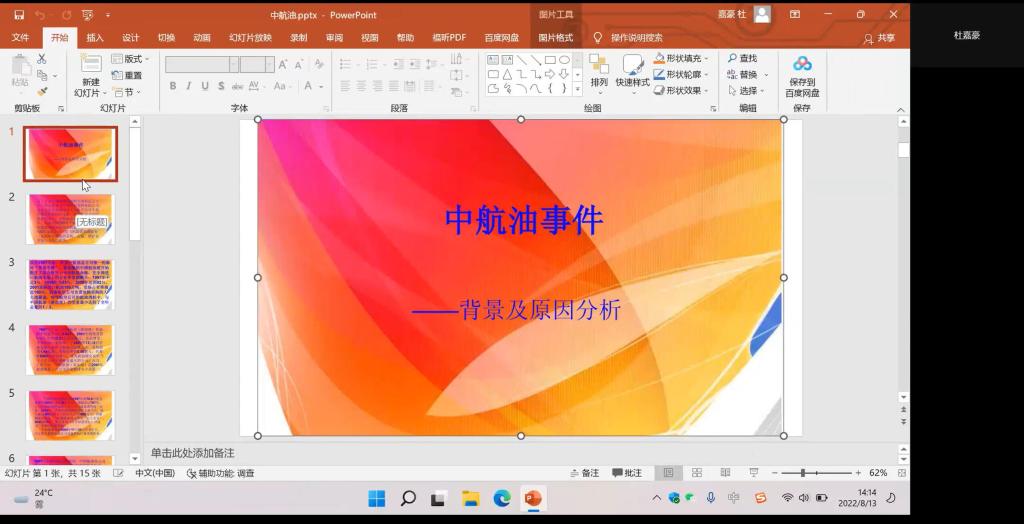Switch to Picture Format (图片格式) tab

coord(556,38)
